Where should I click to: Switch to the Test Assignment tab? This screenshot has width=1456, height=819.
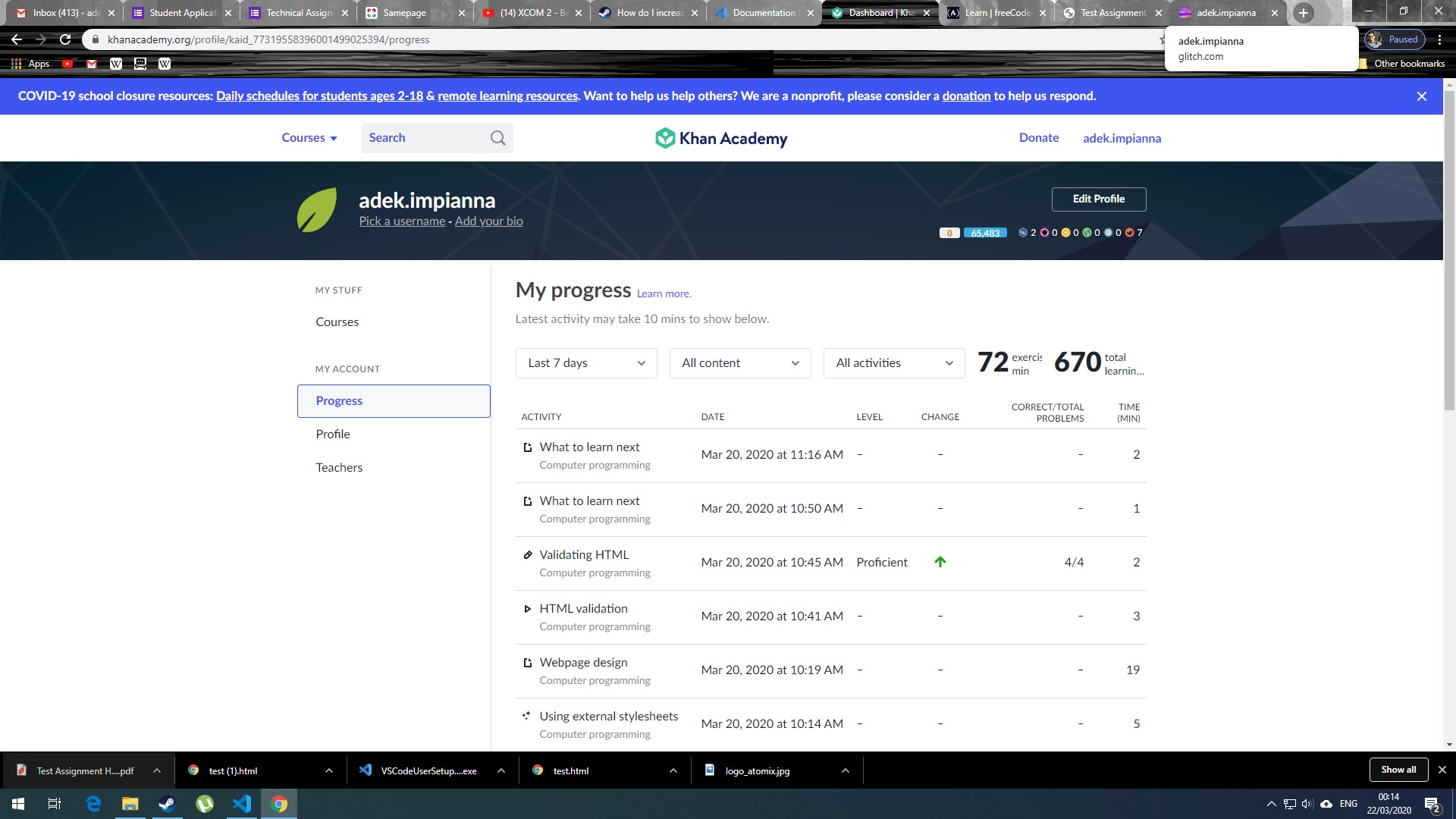(x=1113, y=13)
